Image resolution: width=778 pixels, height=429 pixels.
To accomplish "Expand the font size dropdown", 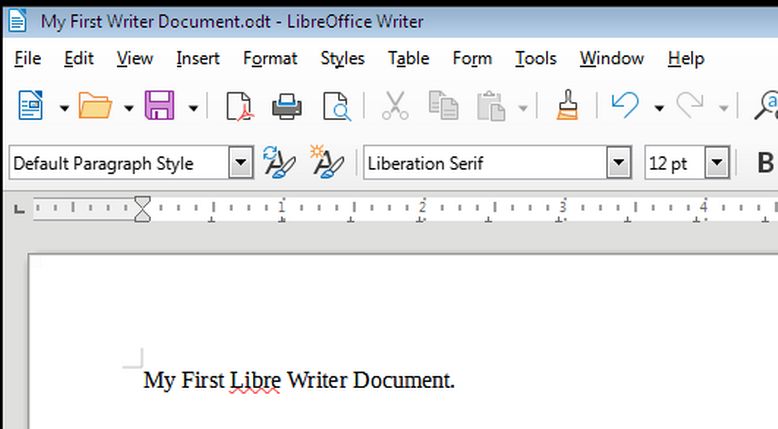I will tap(717, 163).
